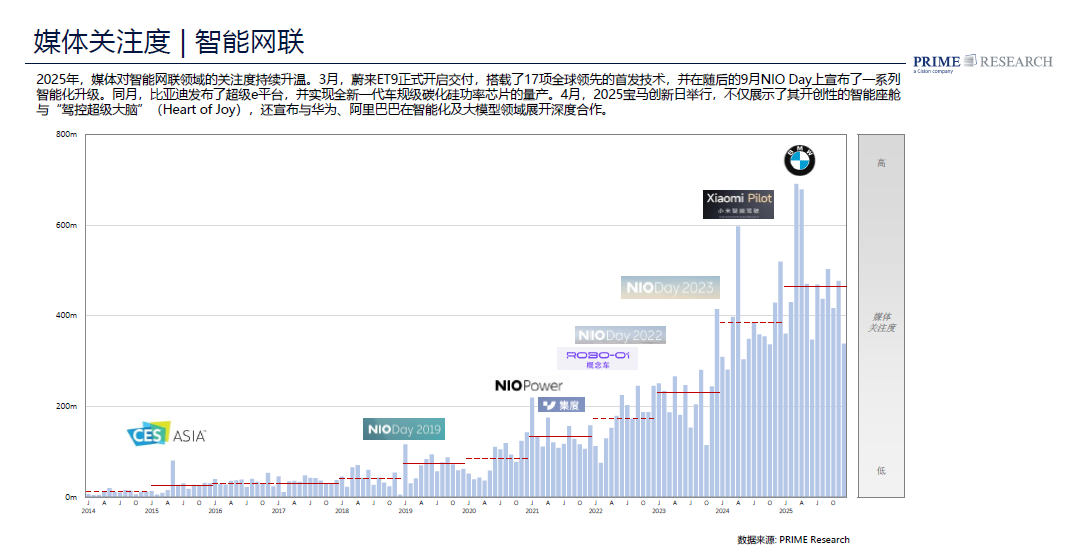Click the 媒体关注度 label on the scale bar
Screen dimensions: 1072x560
(x=882, y=322)
